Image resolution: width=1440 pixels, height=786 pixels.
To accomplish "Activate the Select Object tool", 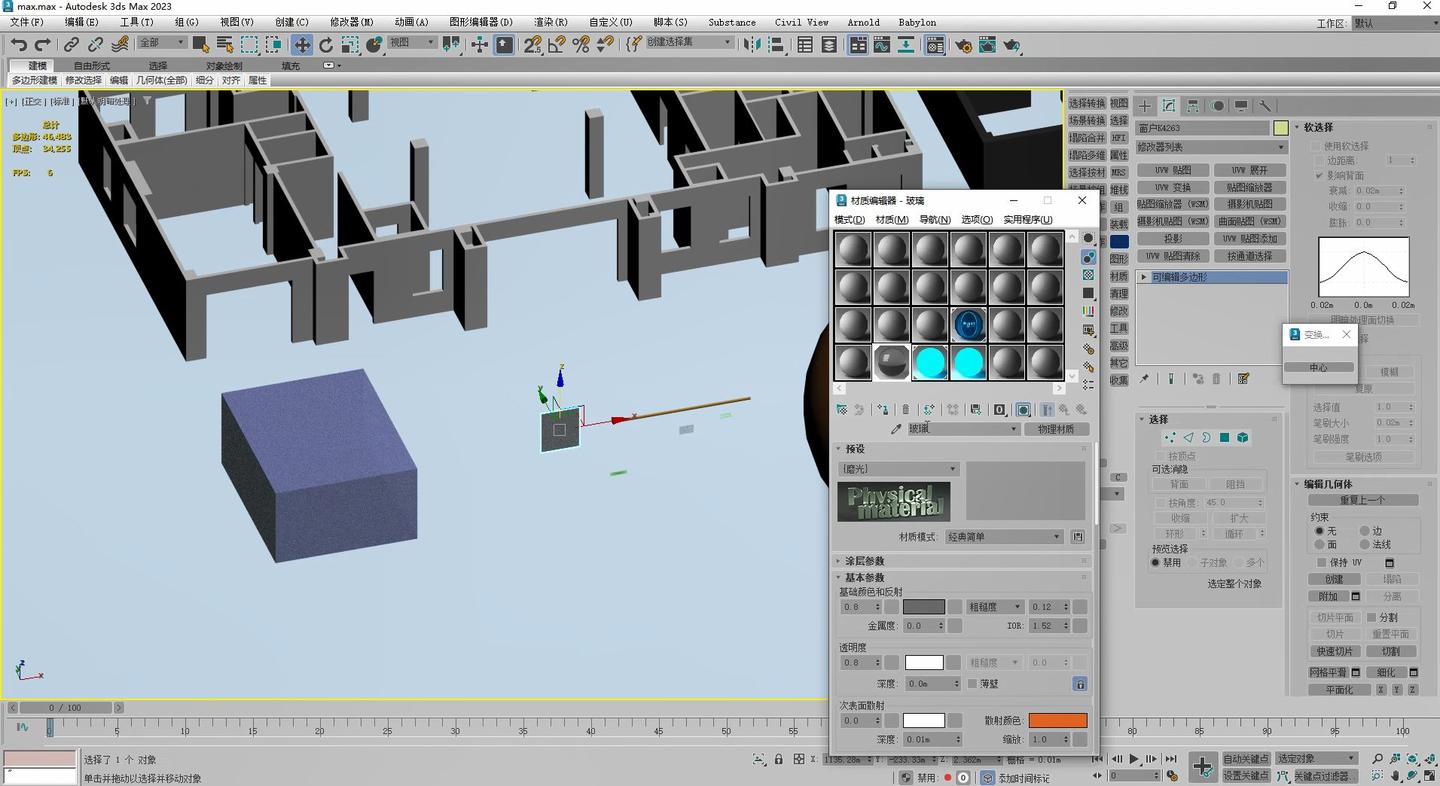I will 201,44.
